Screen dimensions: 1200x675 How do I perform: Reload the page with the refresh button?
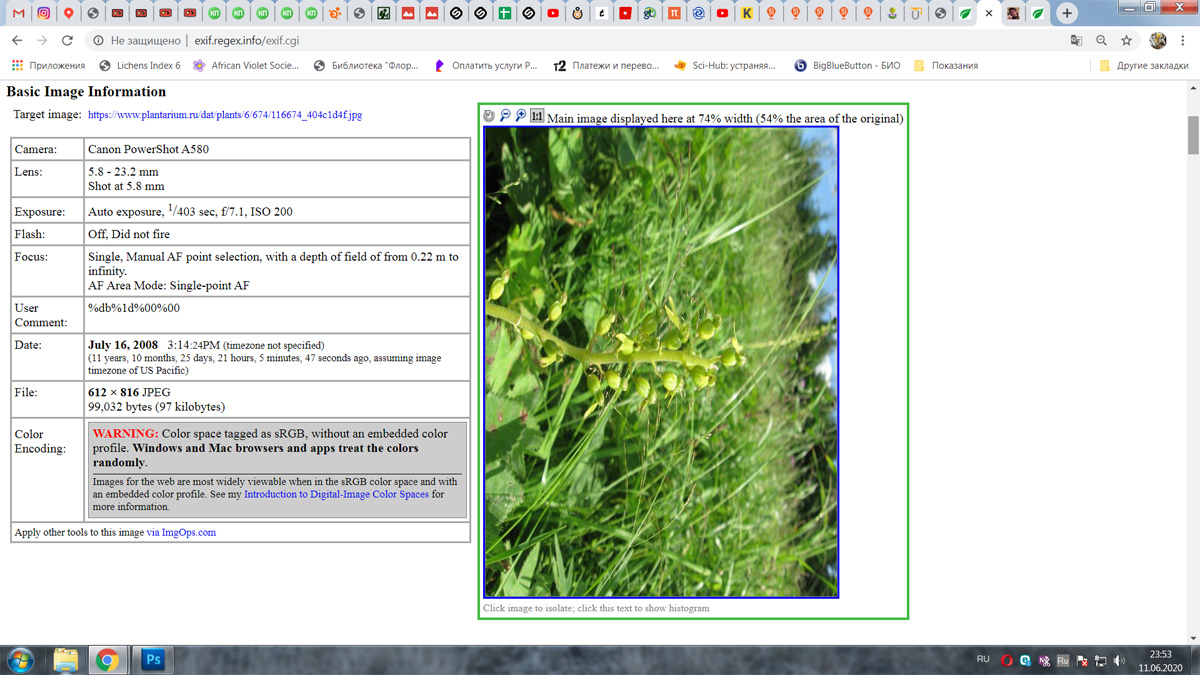click(x=67, y=41)
